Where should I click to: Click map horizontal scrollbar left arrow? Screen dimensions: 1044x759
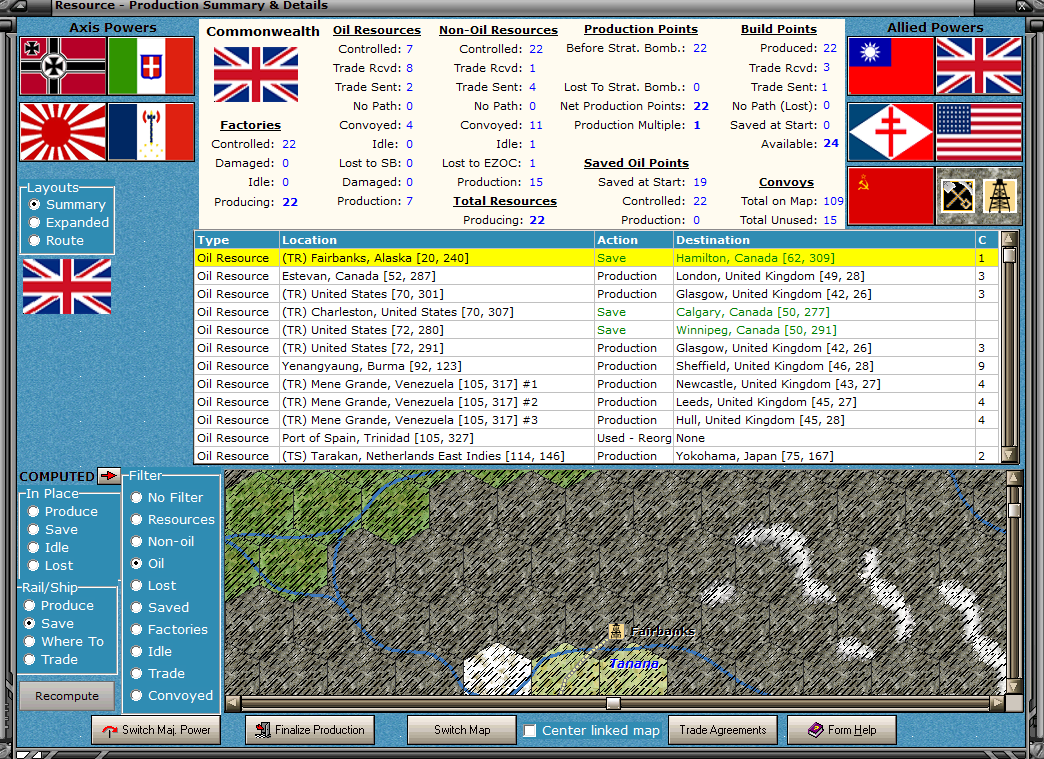point(232,702)
